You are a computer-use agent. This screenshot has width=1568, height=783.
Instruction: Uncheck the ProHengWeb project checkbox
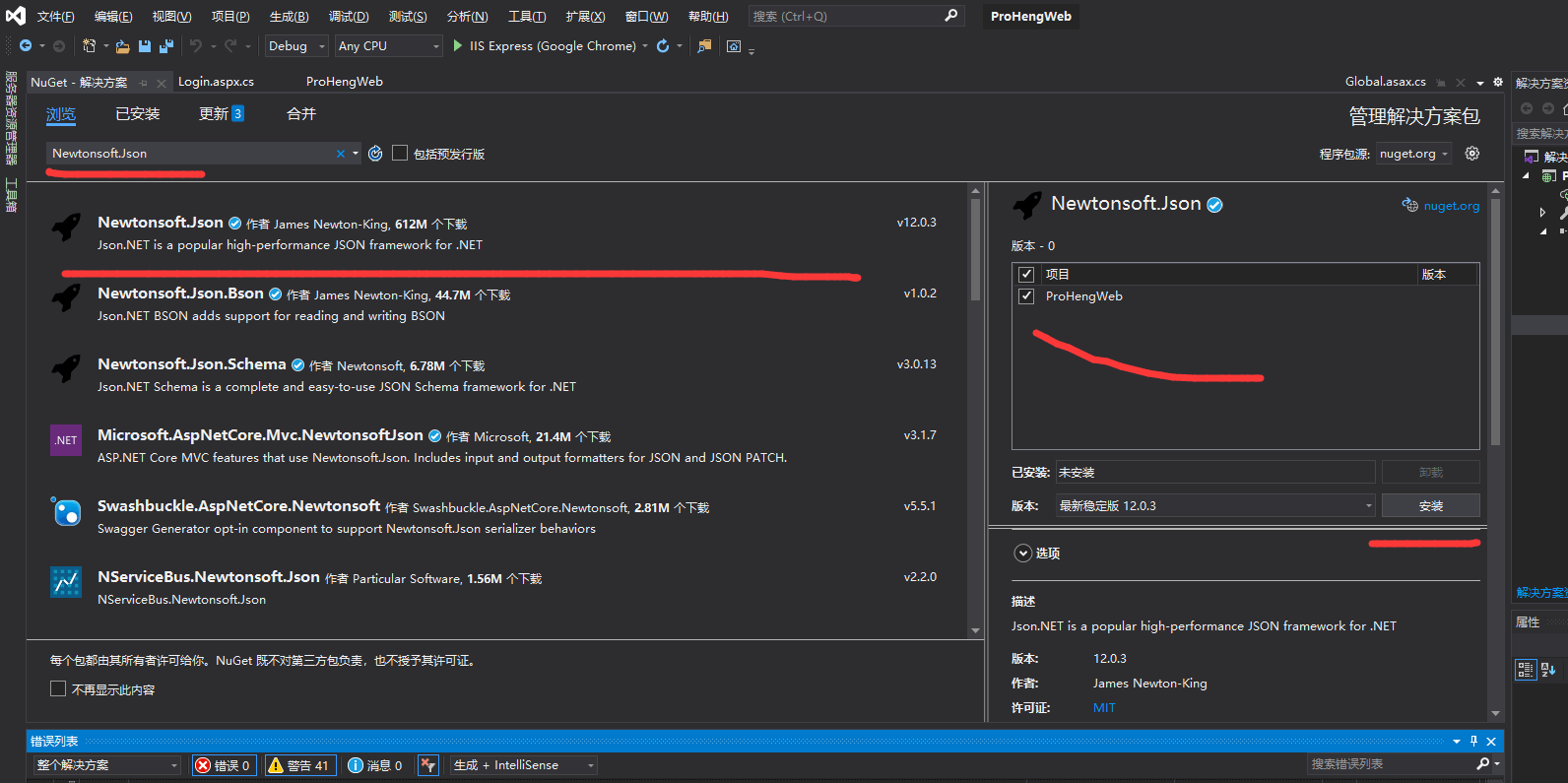(1026, 296)
